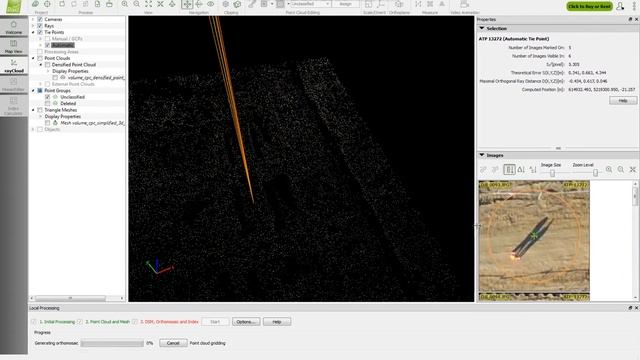The height and width of the screenshot is (360, 640).
Task: Click the clip point cloud icon
Action: tap(226, 4)
